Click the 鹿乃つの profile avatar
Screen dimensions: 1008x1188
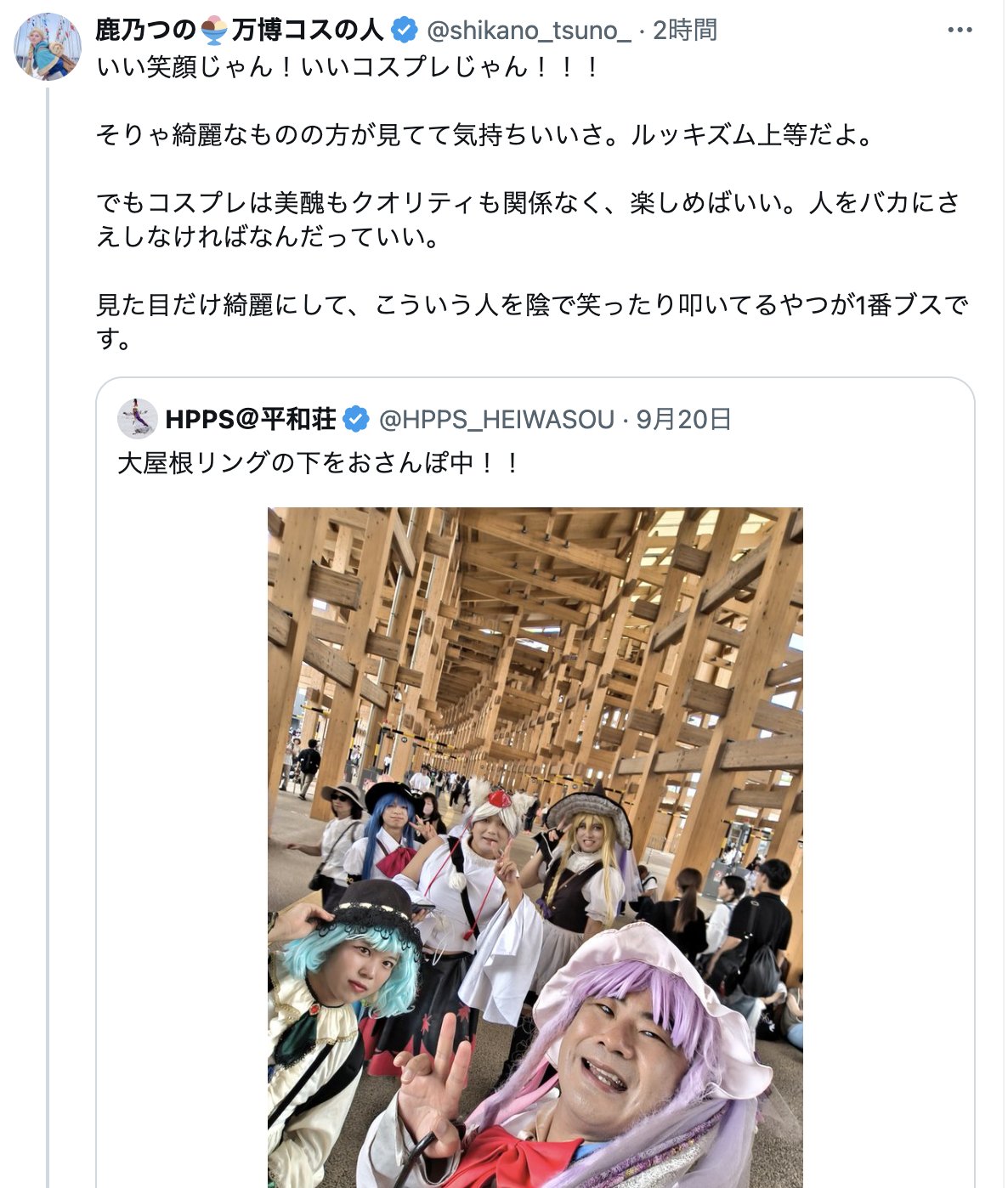pyautogui.click(x=48, y=46)
